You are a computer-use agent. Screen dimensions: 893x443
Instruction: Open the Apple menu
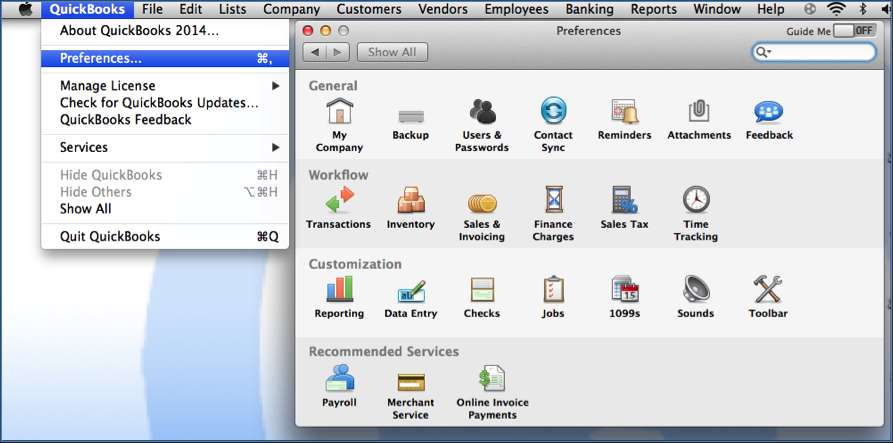click(x=26, y=9)
